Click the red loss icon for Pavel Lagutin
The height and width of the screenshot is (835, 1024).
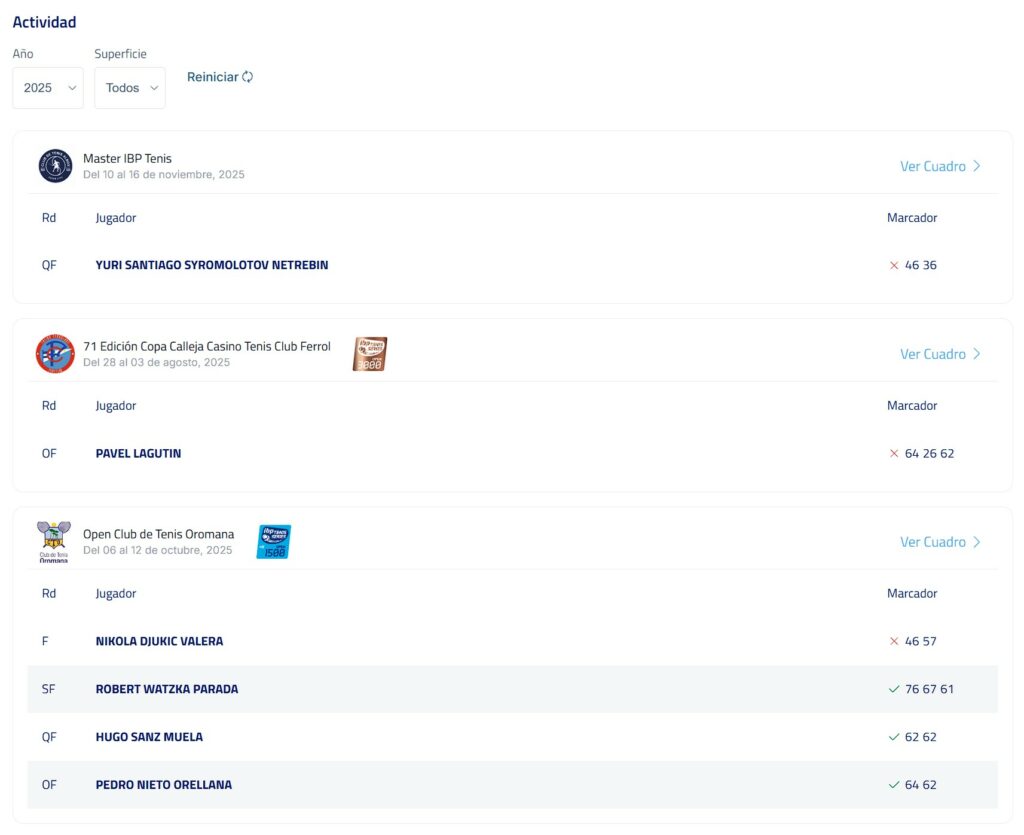[x=894, y=454]
